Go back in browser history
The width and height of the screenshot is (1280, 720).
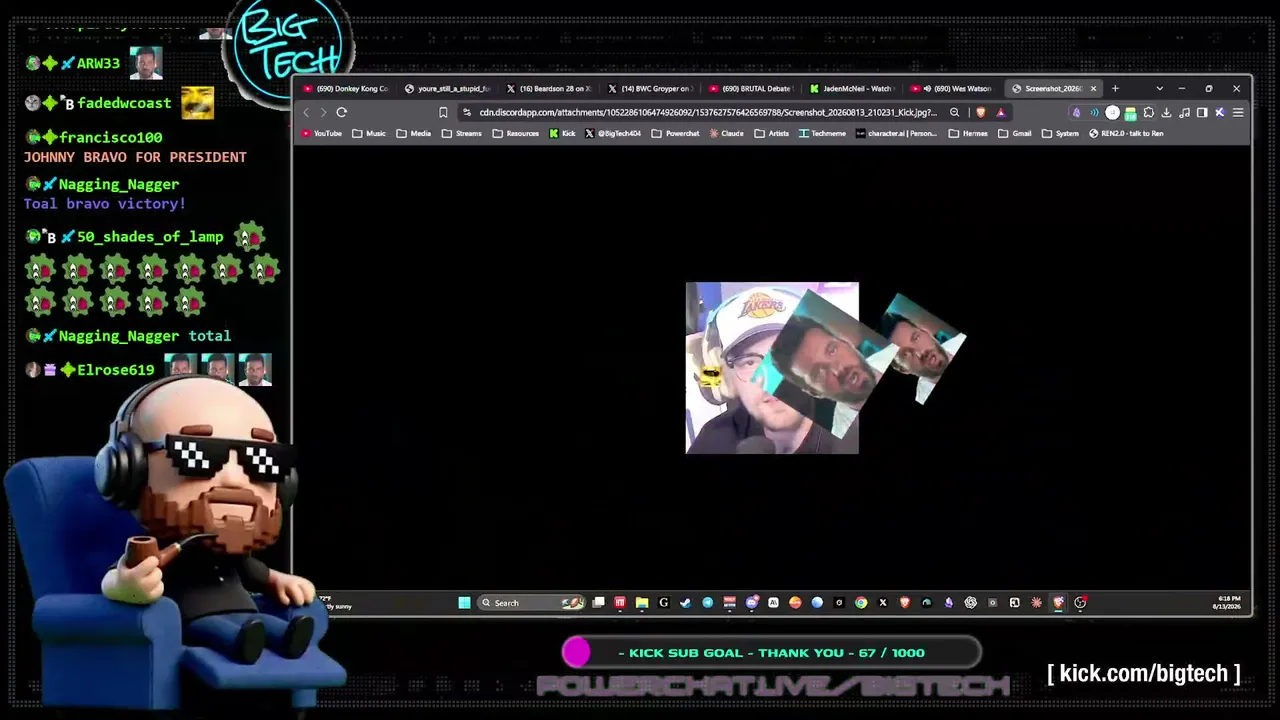tap(306, 113)
